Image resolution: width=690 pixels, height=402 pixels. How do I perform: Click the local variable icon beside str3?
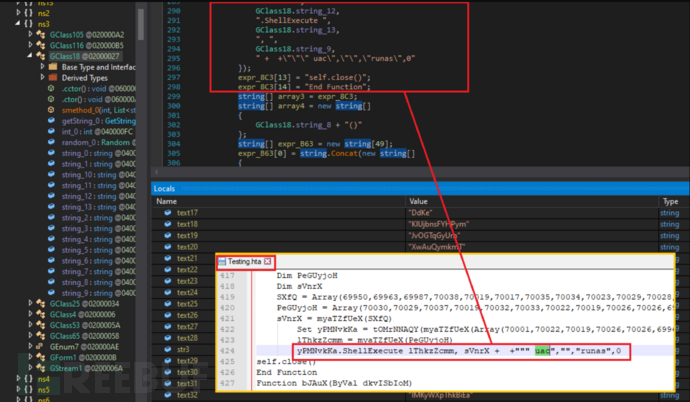tap(168, 349)
